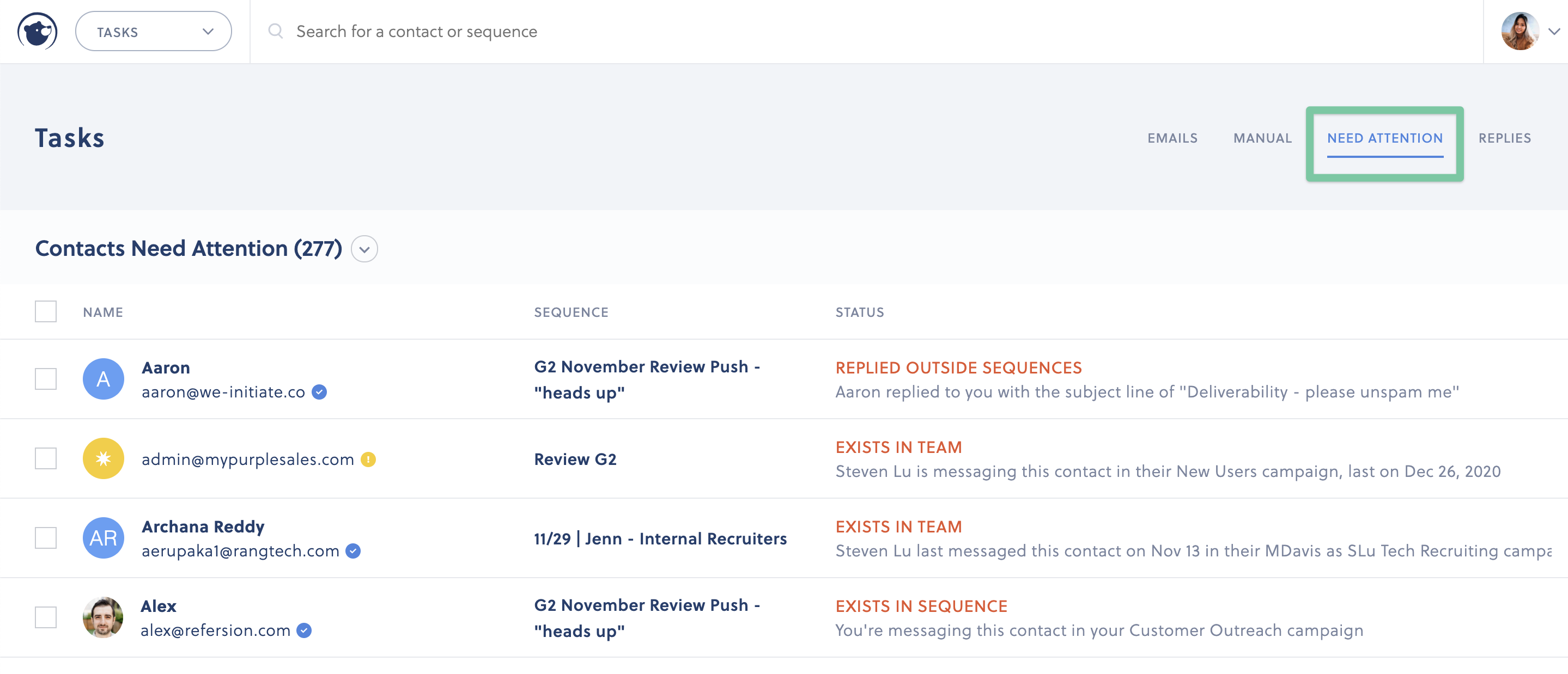Expand the Contacts Need Attention chevron
This screenshot has height=674, width=1568.
364,249
